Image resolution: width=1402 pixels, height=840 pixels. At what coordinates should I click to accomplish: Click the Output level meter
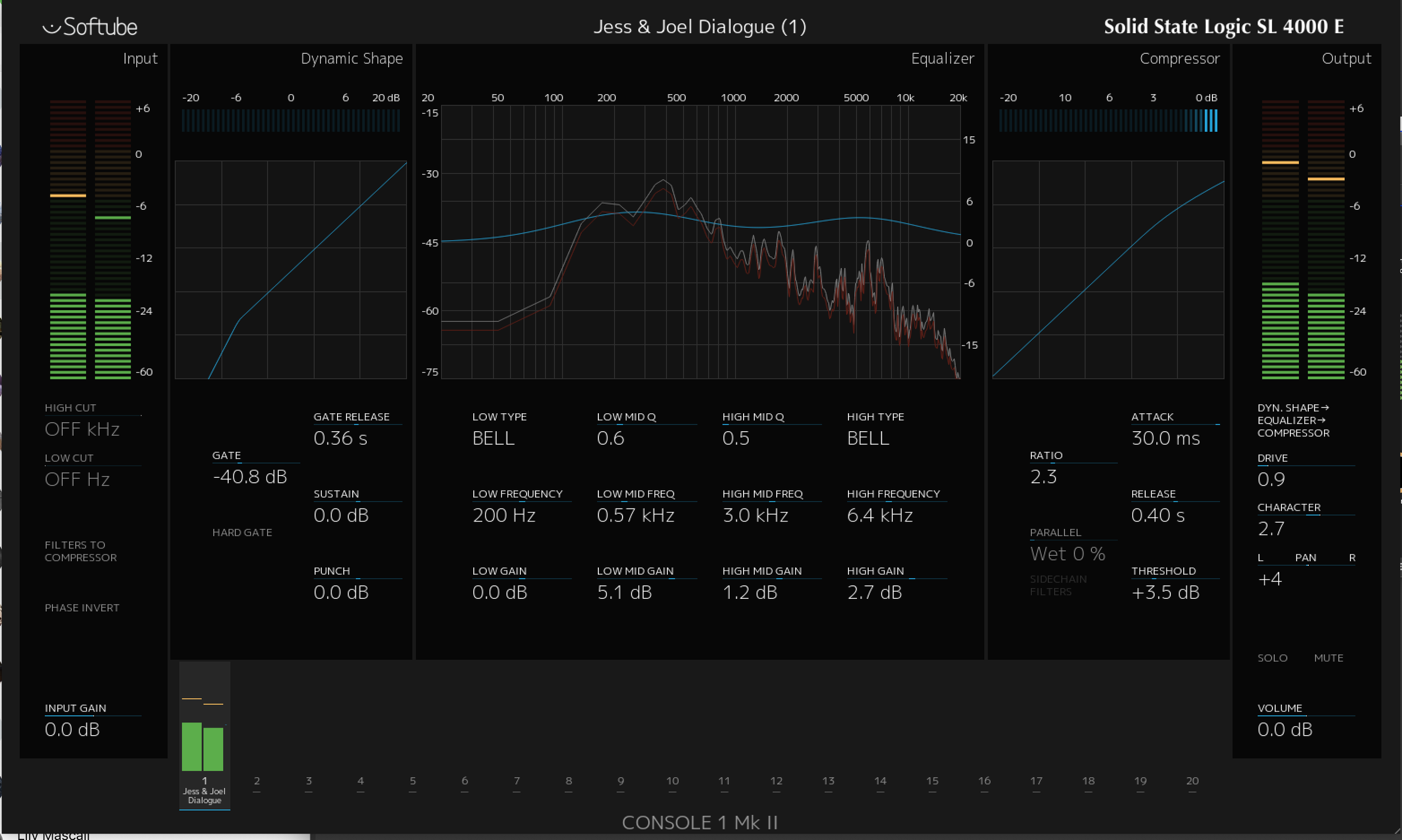1303,239
